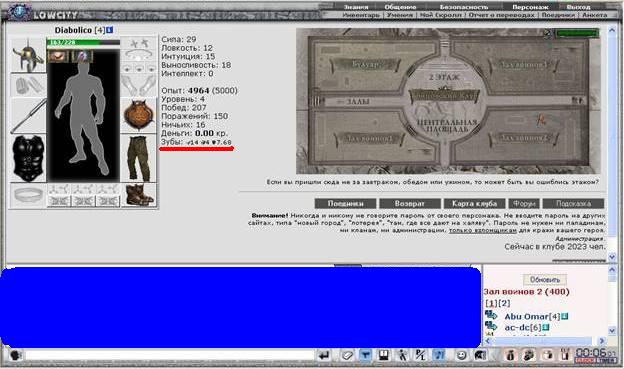This screenshot has width=624, height=369.
Task: Open the Безопасность menu
Action: coord(464,7)
